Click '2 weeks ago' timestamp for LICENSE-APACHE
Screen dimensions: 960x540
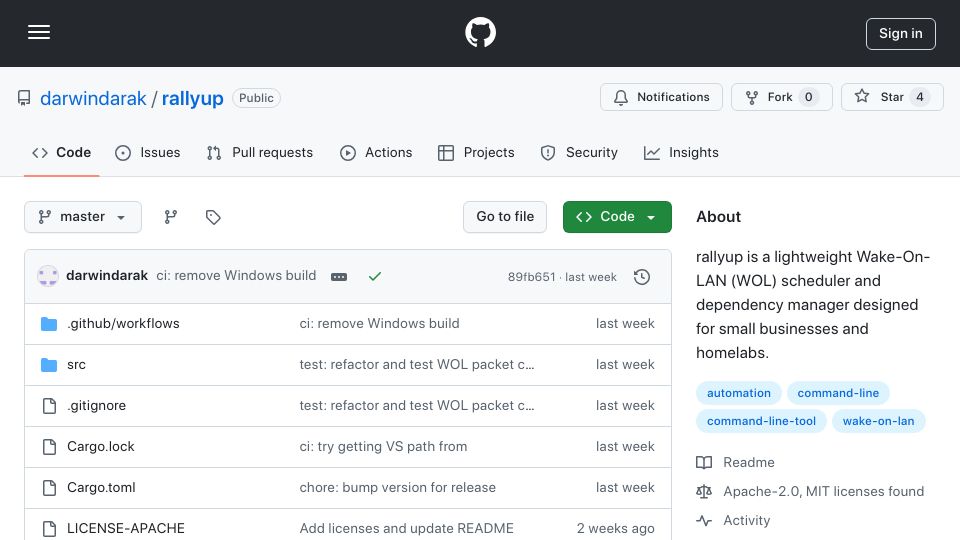(615, 528)
